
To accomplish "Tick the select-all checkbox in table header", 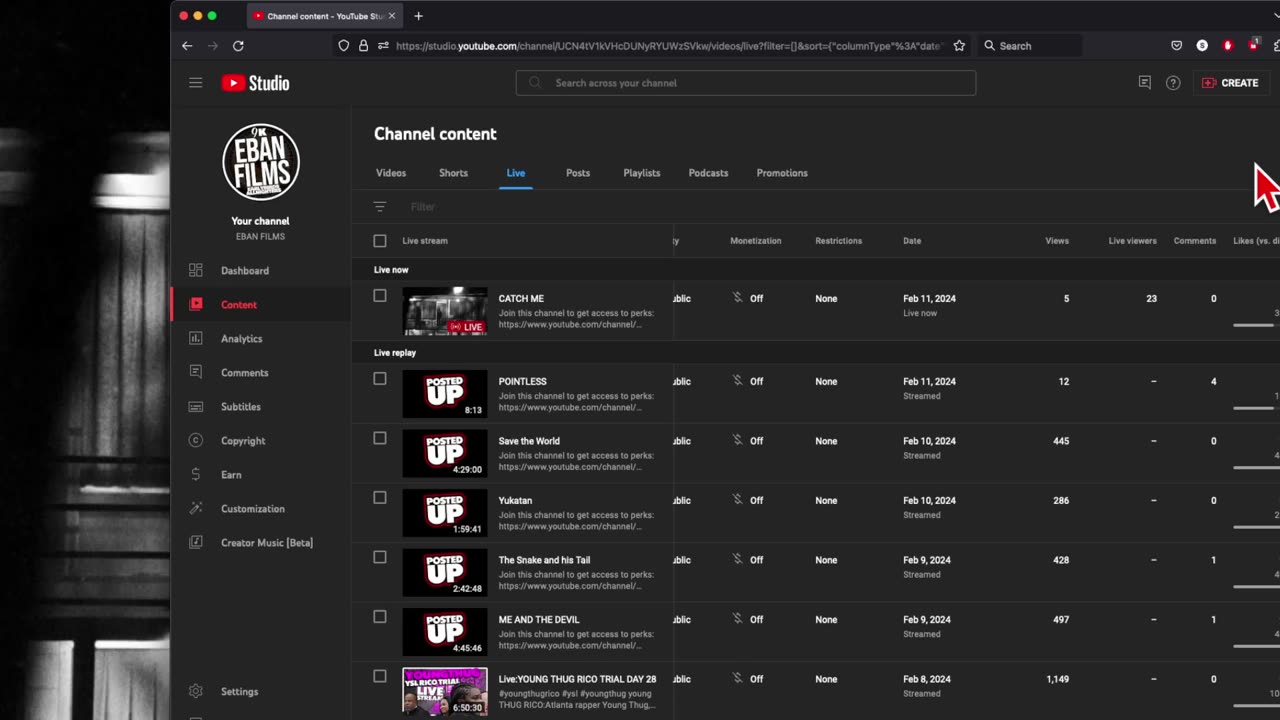I will [x=380, y=241].
